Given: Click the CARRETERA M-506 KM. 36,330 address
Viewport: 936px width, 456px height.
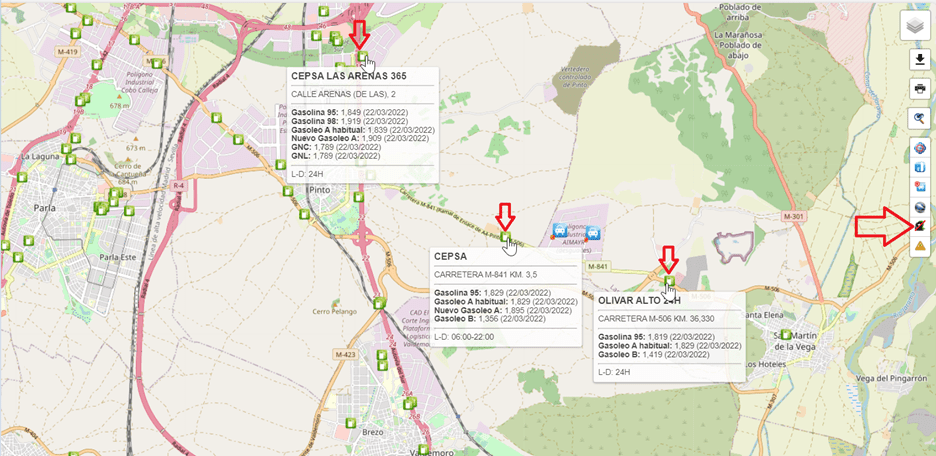Looking at the screenshot, I should (x=655, y=318).
